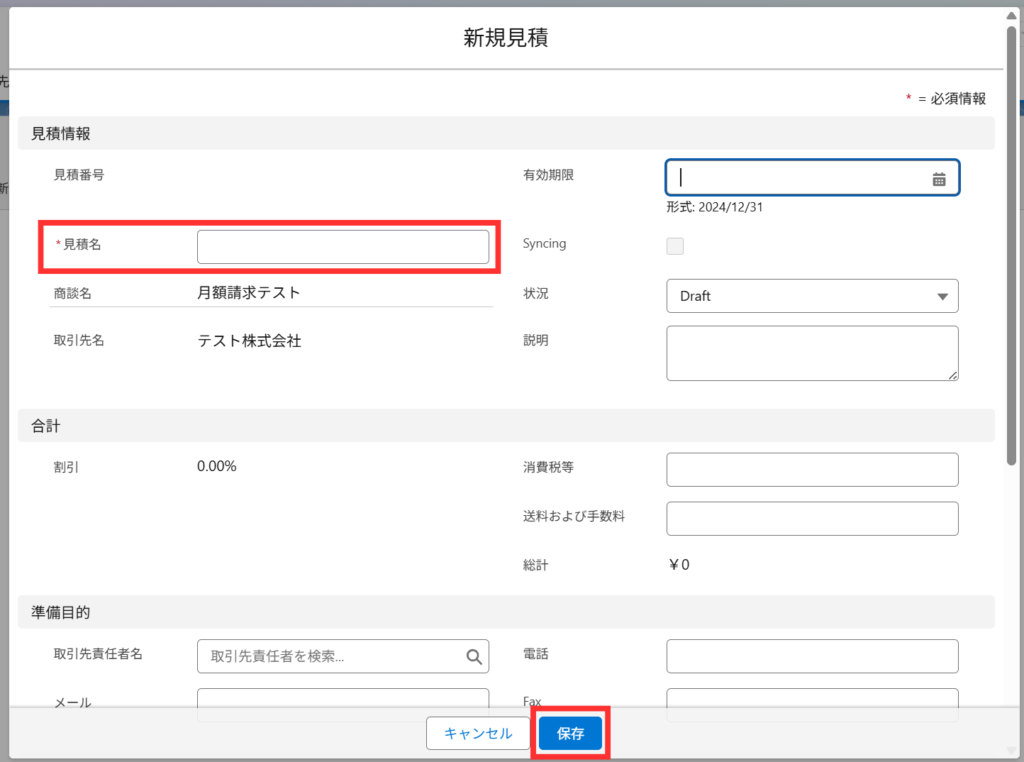Click into the 有効期限 date field

(x=812, y=178)
